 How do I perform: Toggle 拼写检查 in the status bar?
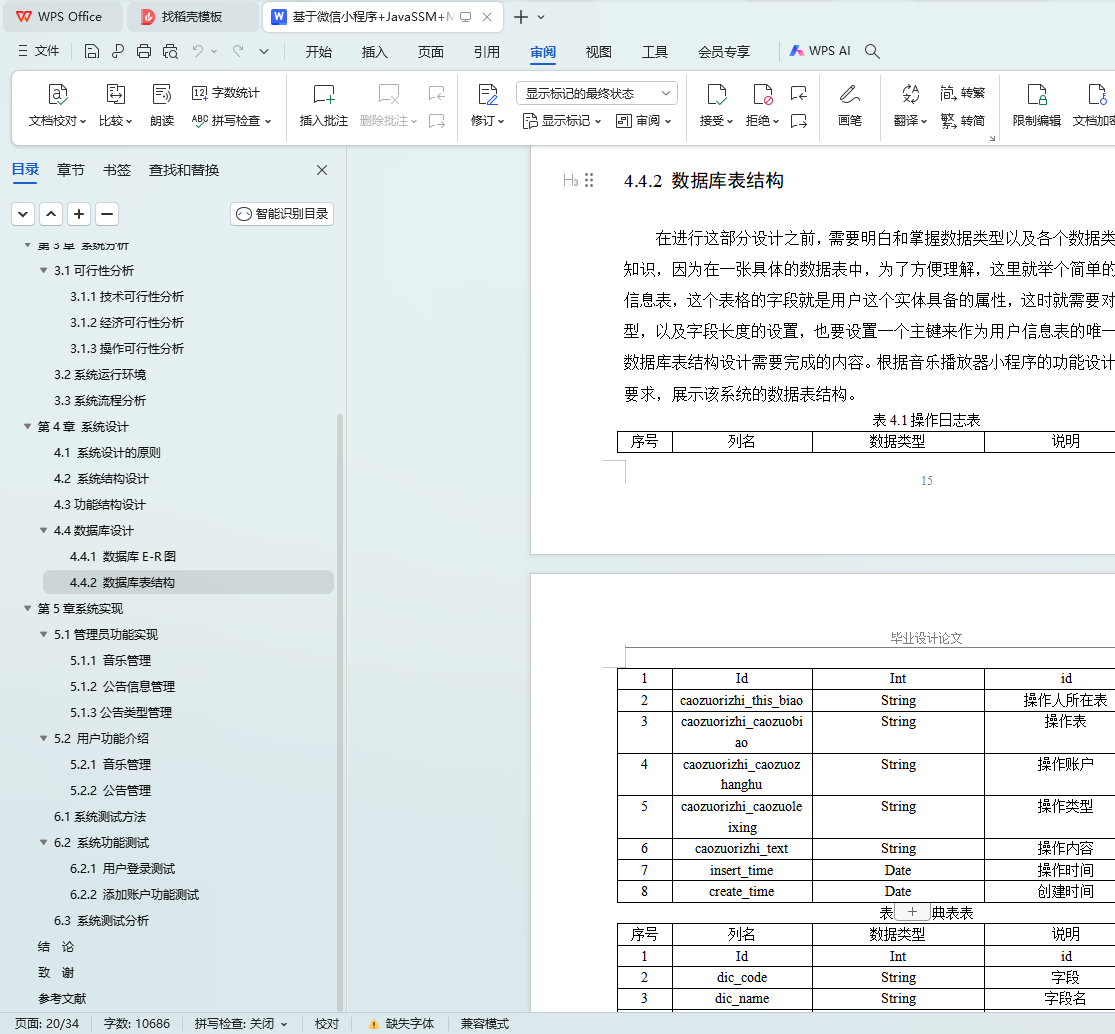click(x=240, y=1024)
